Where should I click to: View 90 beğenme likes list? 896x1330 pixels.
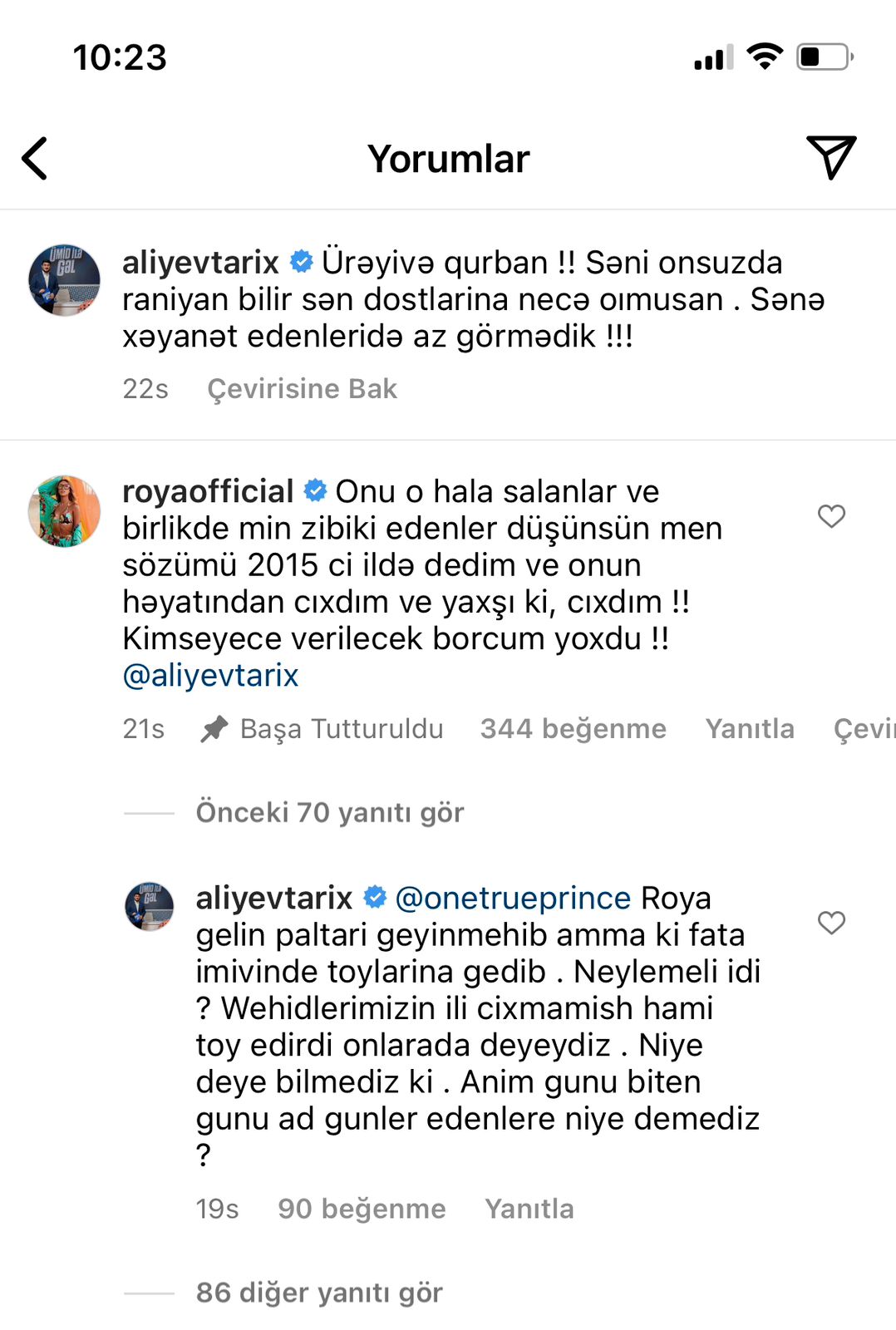click(362, 1208)
